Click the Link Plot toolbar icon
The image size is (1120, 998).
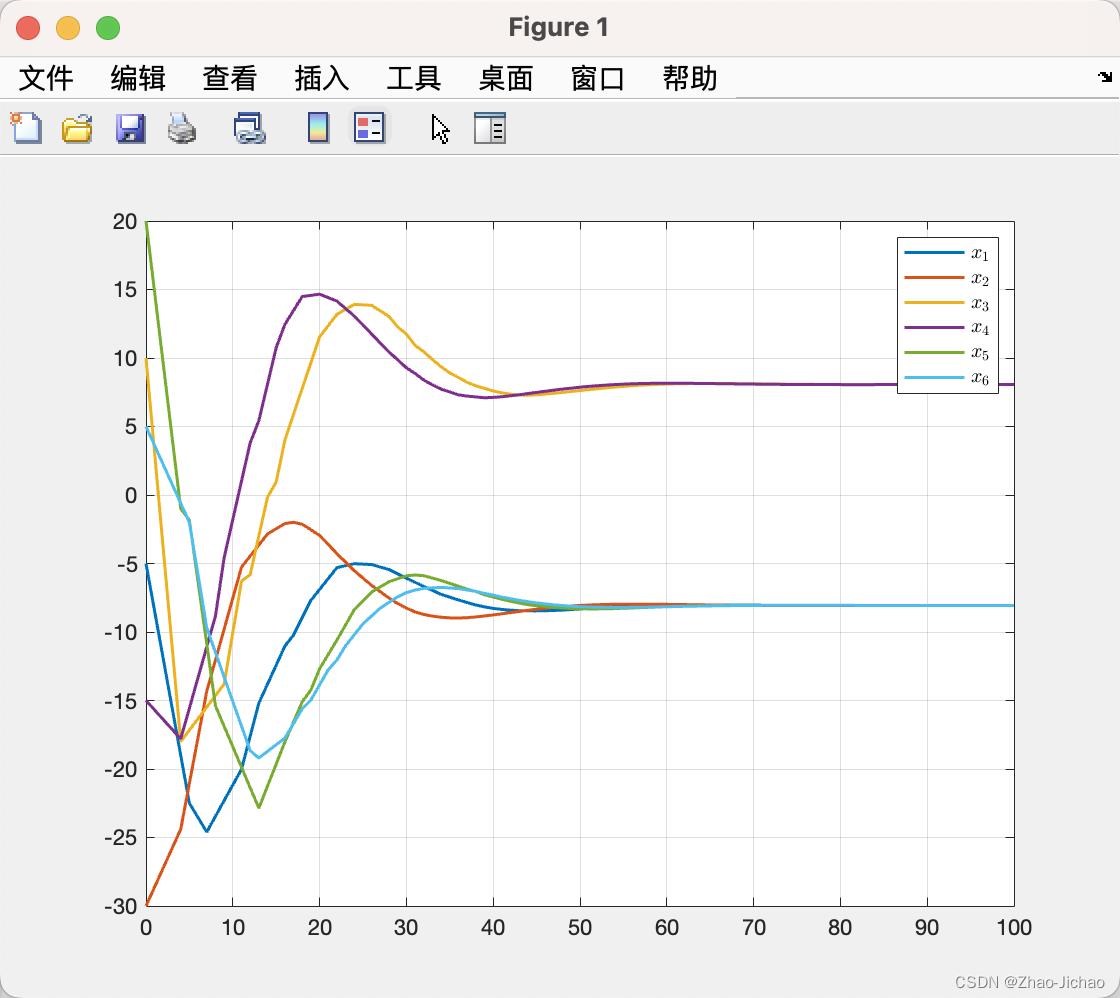click(250, 129)
